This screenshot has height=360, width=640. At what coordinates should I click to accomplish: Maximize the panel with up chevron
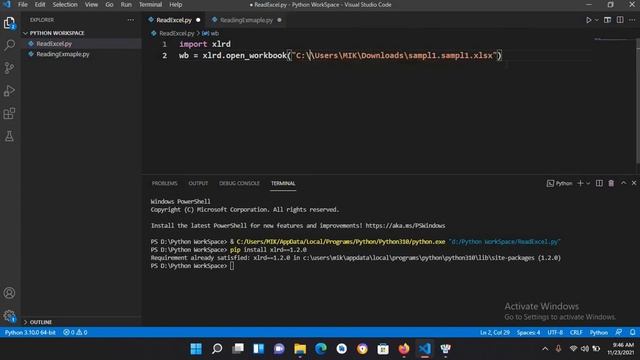(x=623, y=183)
